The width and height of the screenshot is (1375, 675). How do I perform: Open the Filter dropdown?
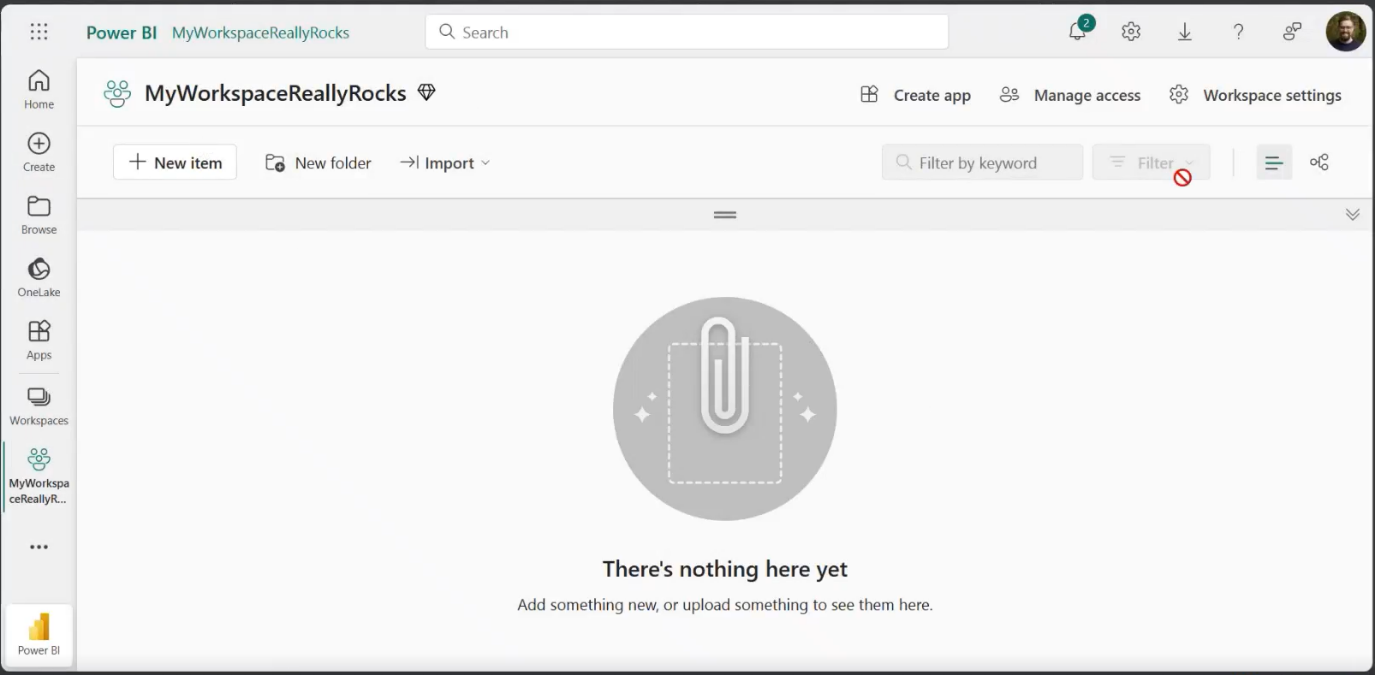click(1150, 162)
